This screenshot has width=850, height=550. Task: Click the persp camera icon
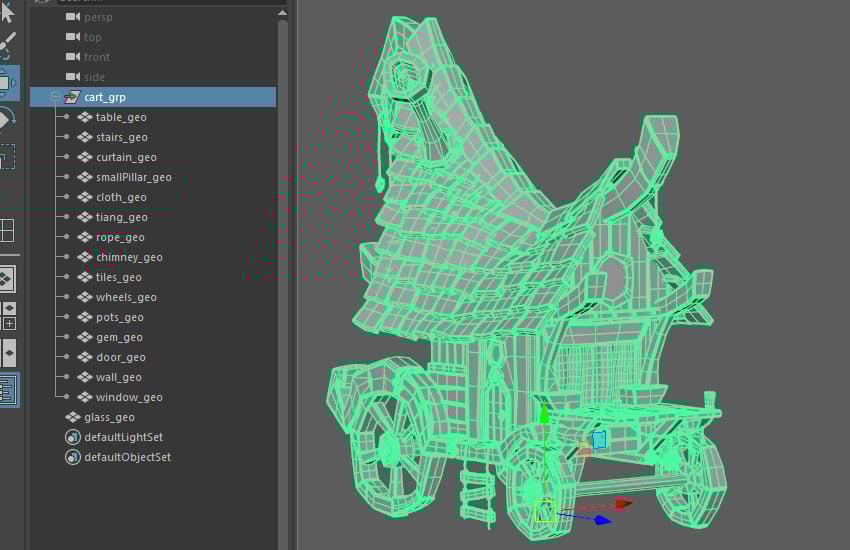click(72, 17)
